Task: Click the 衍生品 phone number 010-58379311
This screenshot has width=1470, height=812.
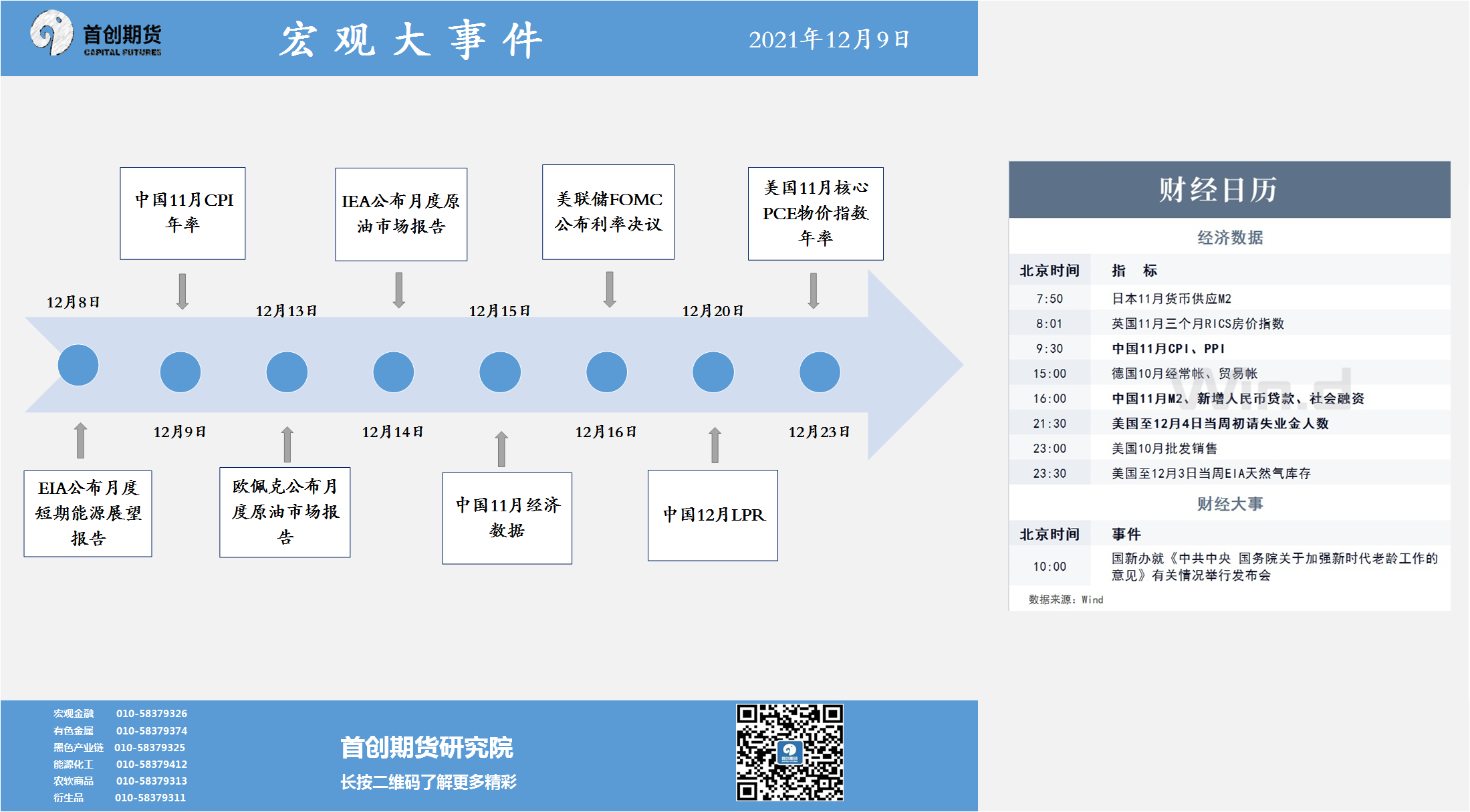Action: [150, 798]
